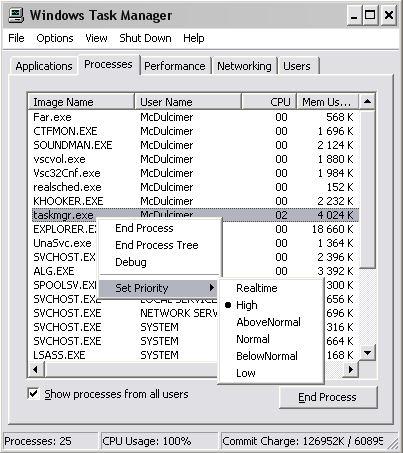Choose End Process Tree in context menu
This screenshot has width=403, height=453.
coord(157,245)
